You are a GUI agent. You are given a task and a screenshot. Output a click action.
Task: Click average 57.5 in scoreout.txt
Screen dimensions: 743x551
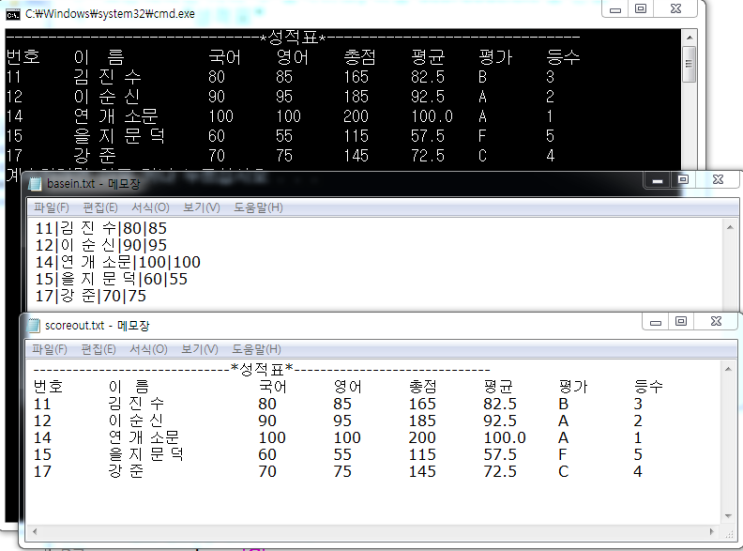pyautogui.click(x=500, y=455)
